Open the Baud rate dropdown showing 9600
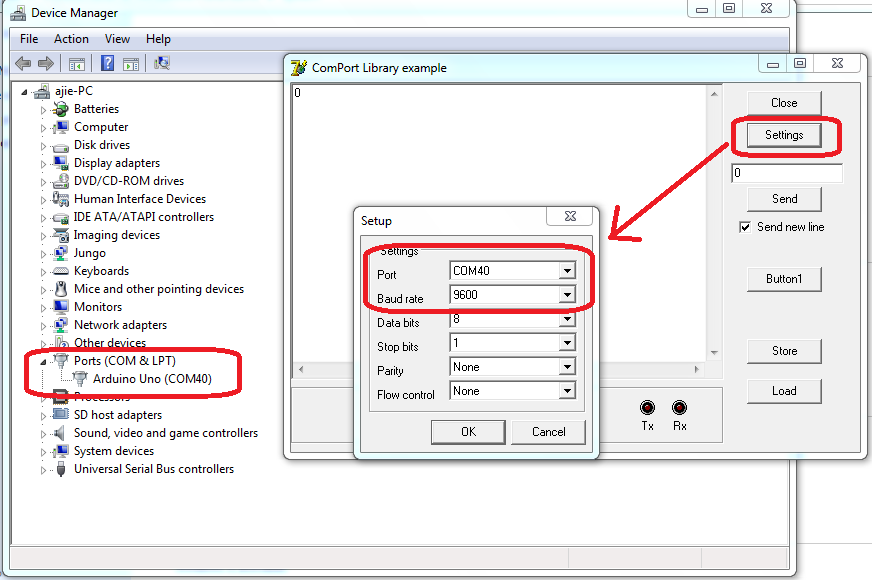This screenshot has height=580, width=872. 567,295
